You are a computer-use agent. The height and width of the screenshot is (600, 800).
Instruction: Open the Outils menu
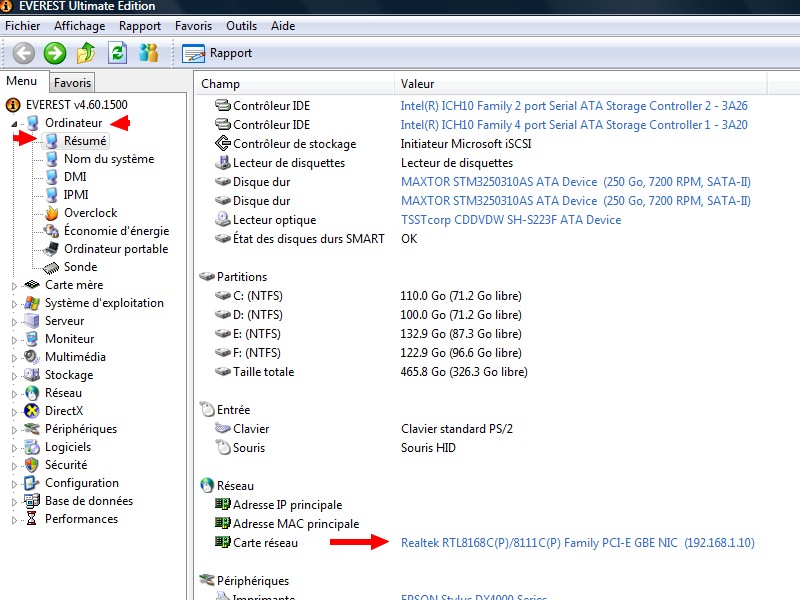point(241,26)
